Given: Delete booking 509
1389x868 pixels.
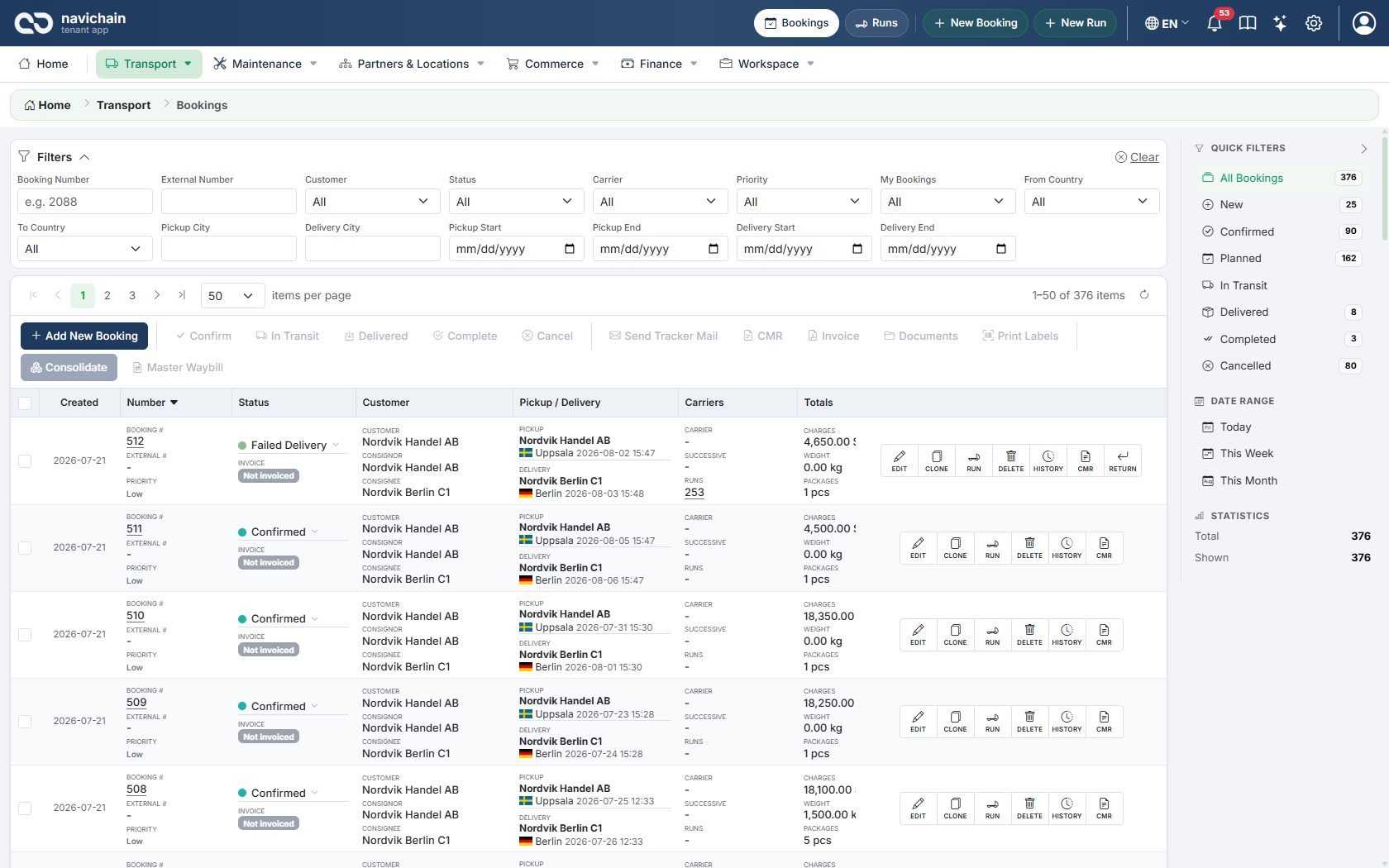Looking at the screenshot, I should [x=1029, y=722].
